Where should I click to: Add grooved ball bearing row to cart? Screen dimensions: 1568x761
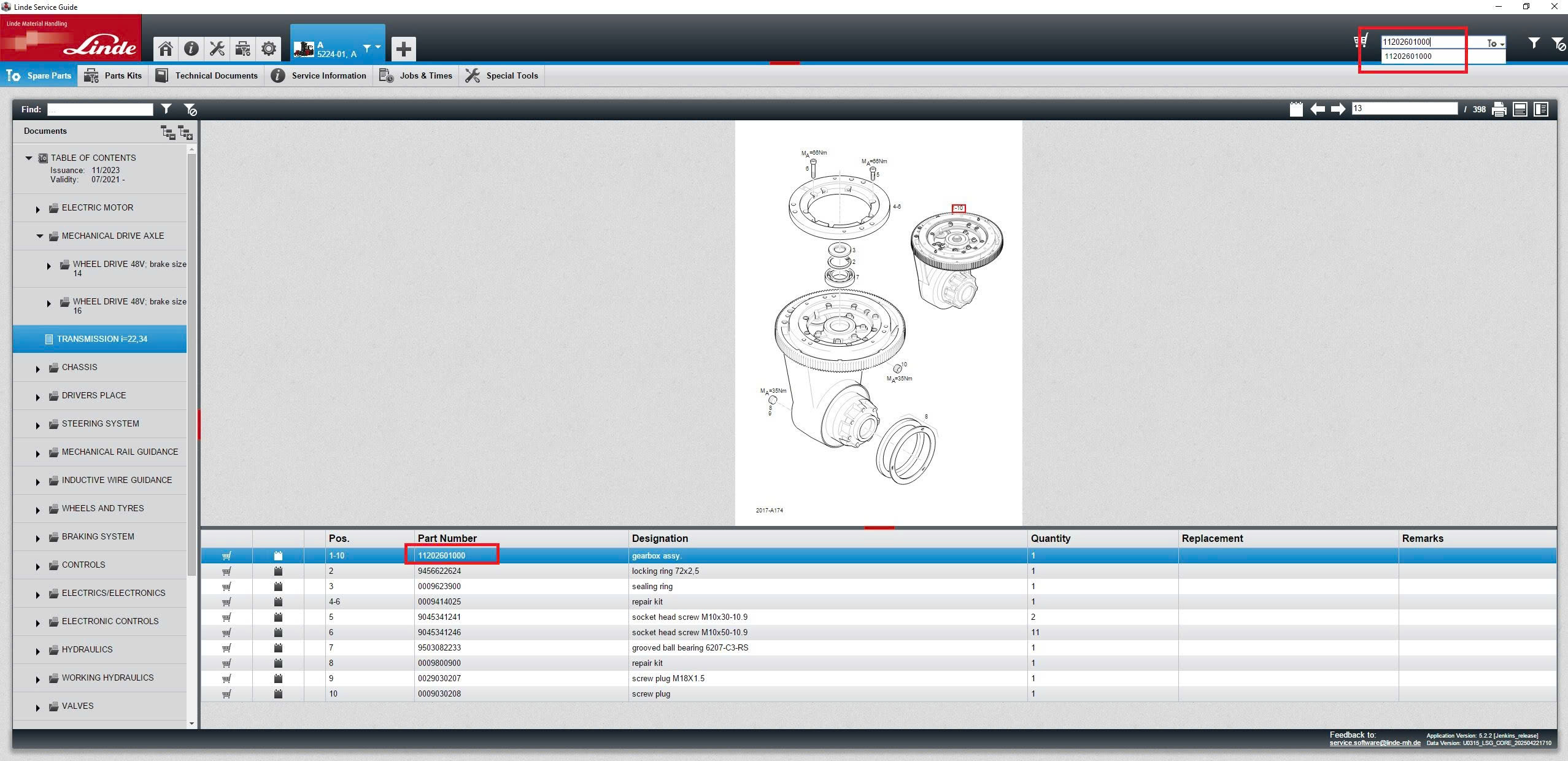[226, 647]
